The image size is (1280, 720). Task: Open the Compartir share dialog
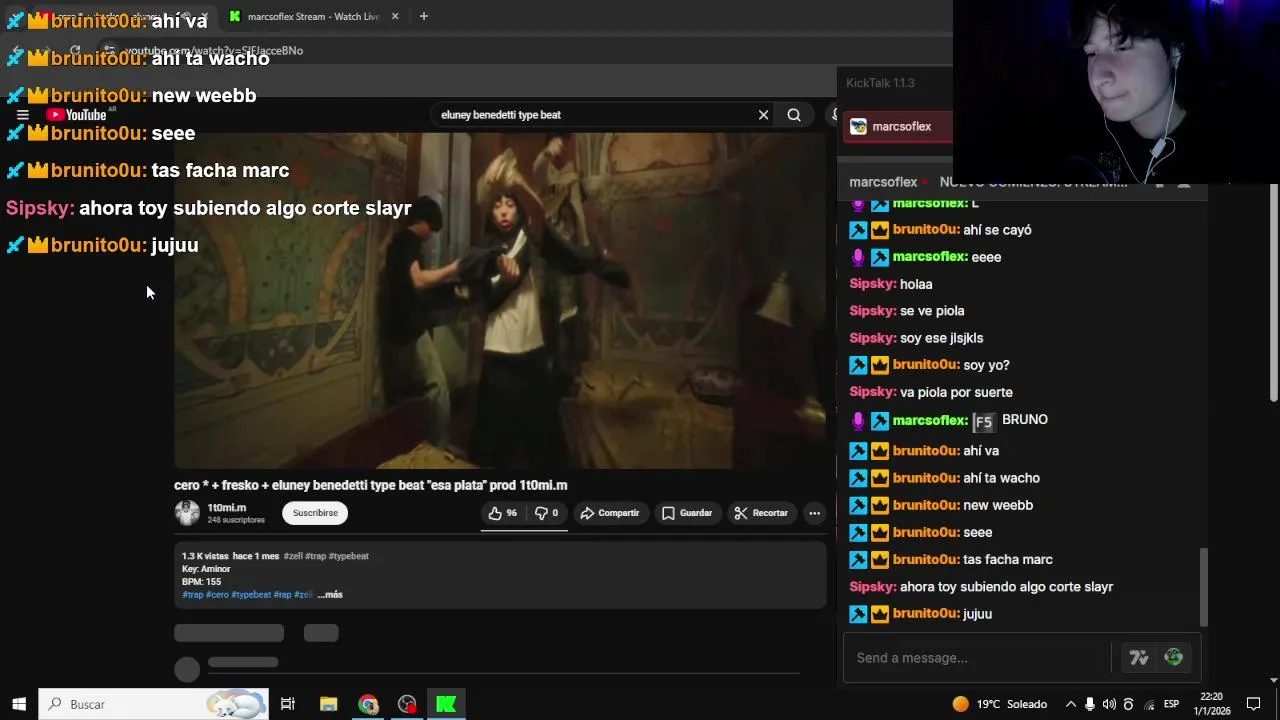click(609, 513)
